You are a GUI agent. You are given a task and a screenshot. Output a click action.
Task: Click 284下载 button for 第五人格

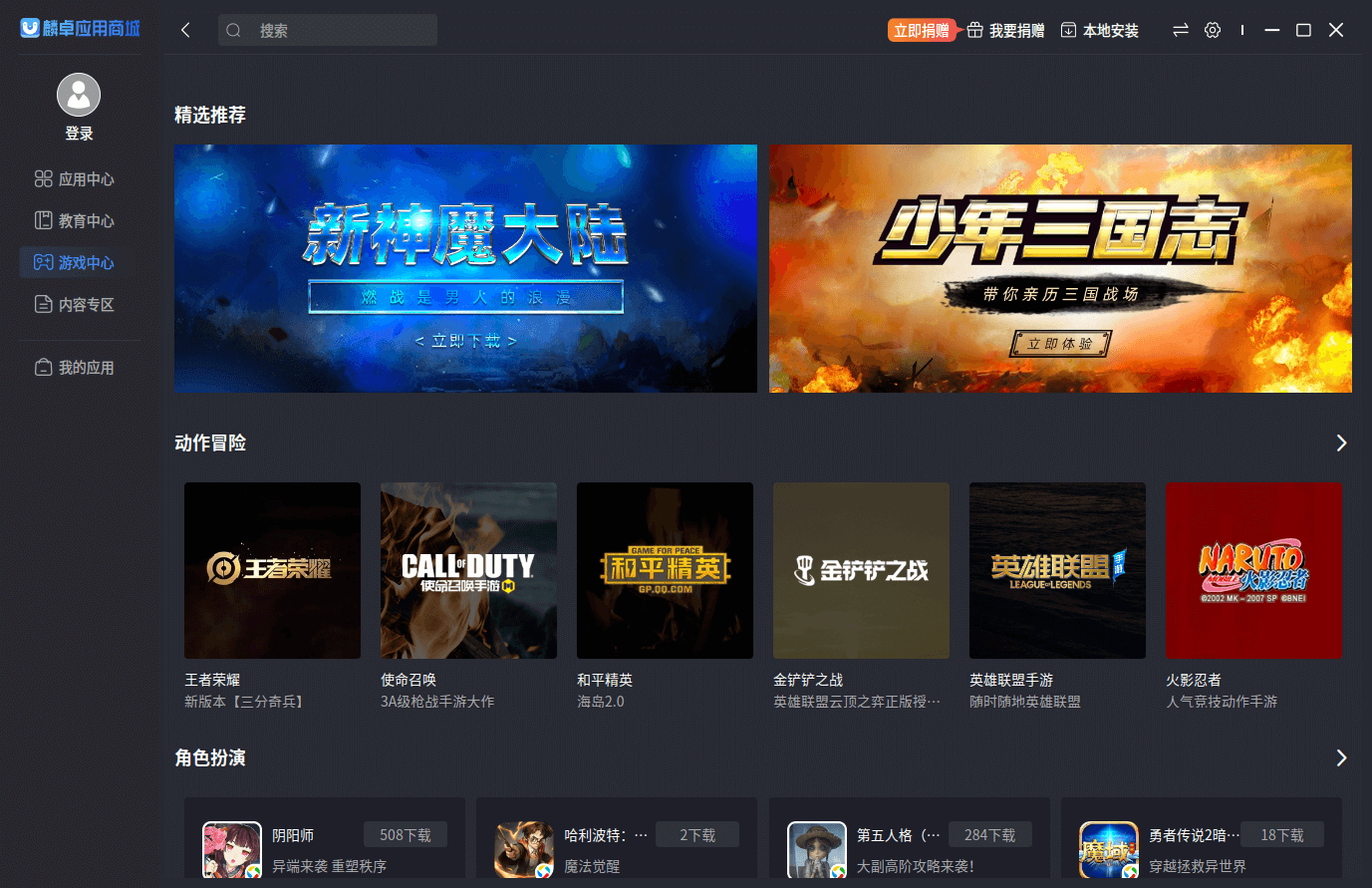pyautogui.click(x=989, y=835)
